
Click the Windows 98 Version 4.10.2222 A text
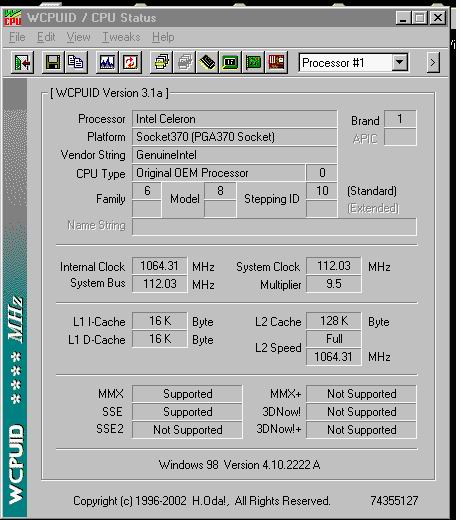[x=239, y=465]
